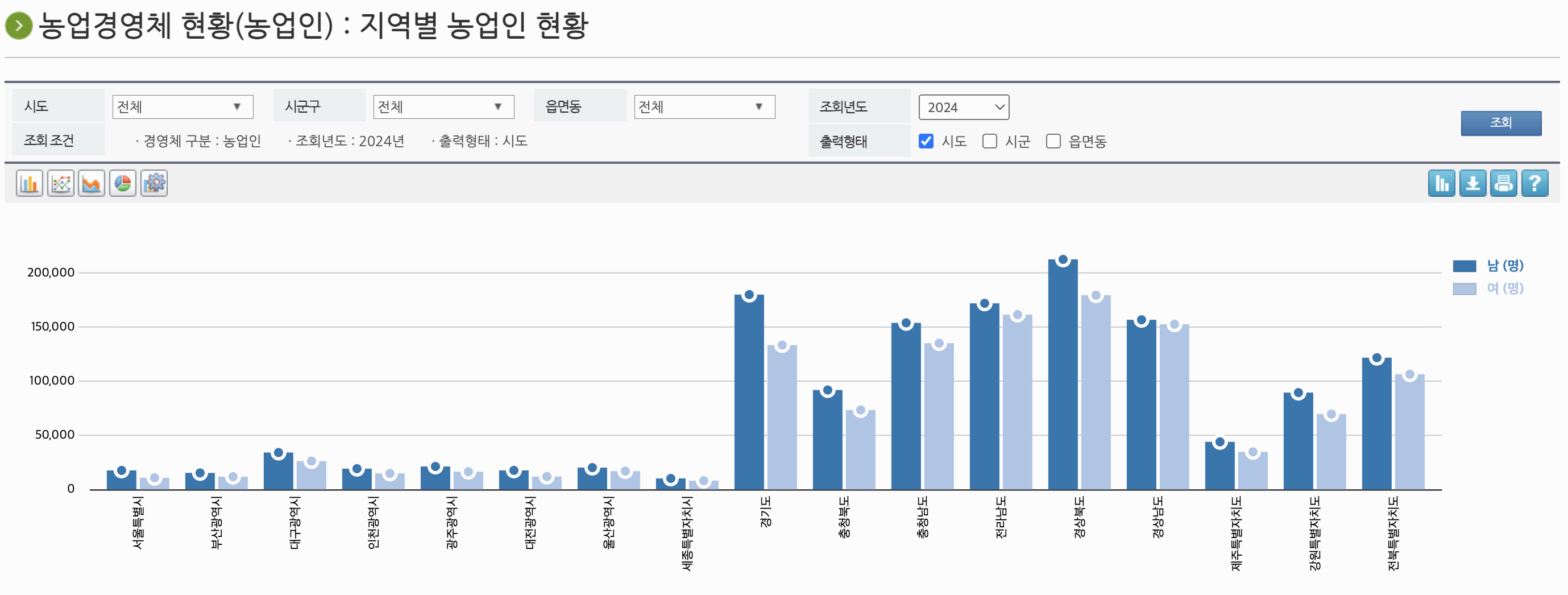Click the 경상북도 axis label
The width and height of the screenshot is (1568, 595).
point(1080,517)
